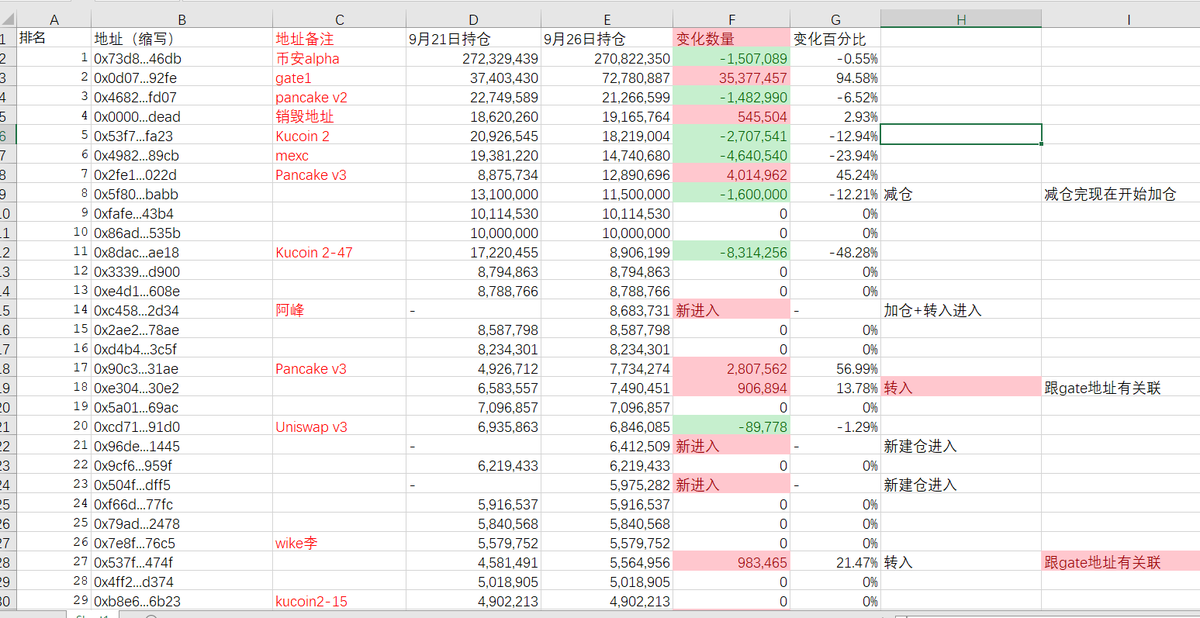The height and width of the screenshot is (618, 1200).
Task: Click '新进入' in the 0xc458...2d34 row
Action: (x=732, y=310)
